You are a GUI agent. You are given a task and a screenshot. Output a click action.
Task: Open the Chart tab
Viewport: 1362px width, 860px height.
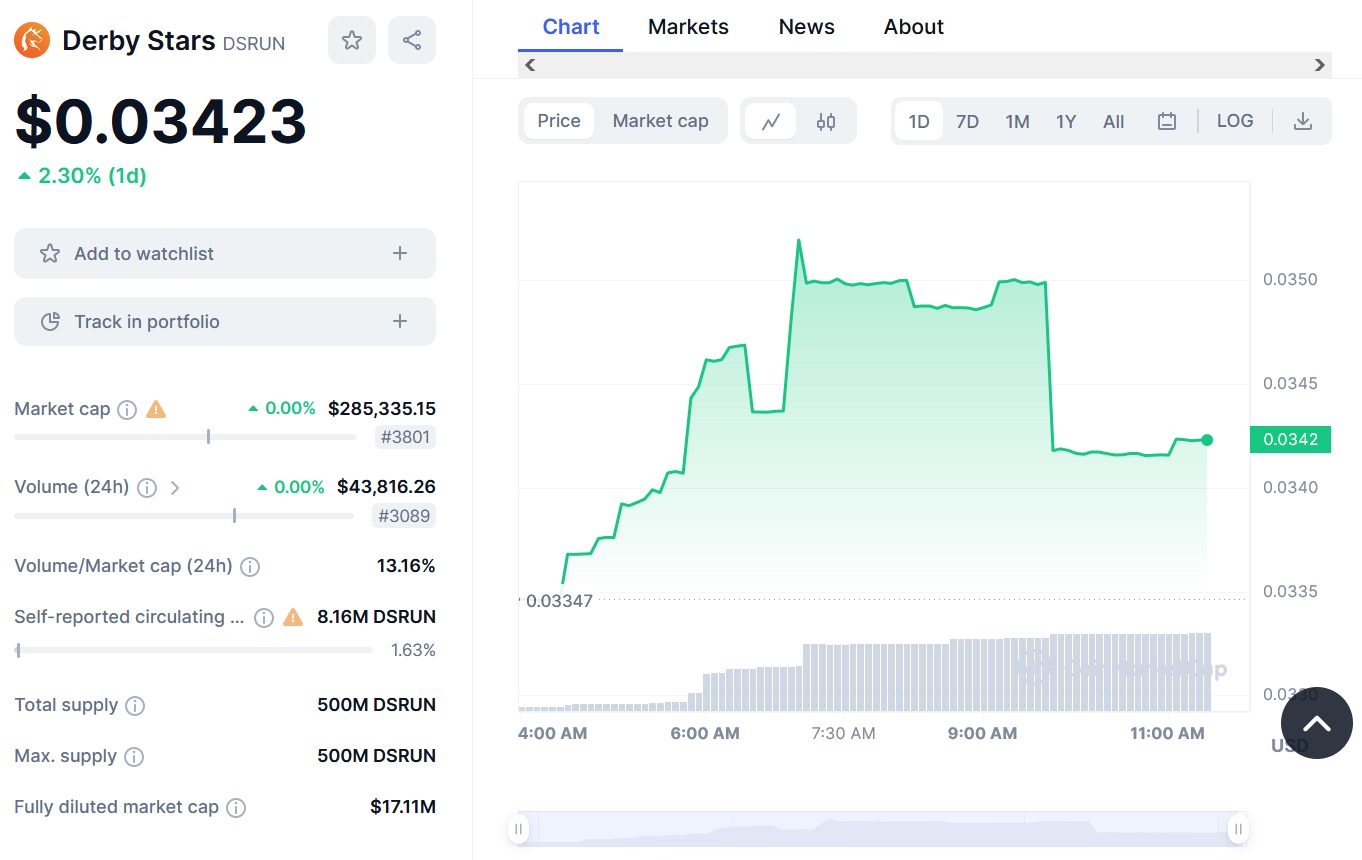click(571, 27)
